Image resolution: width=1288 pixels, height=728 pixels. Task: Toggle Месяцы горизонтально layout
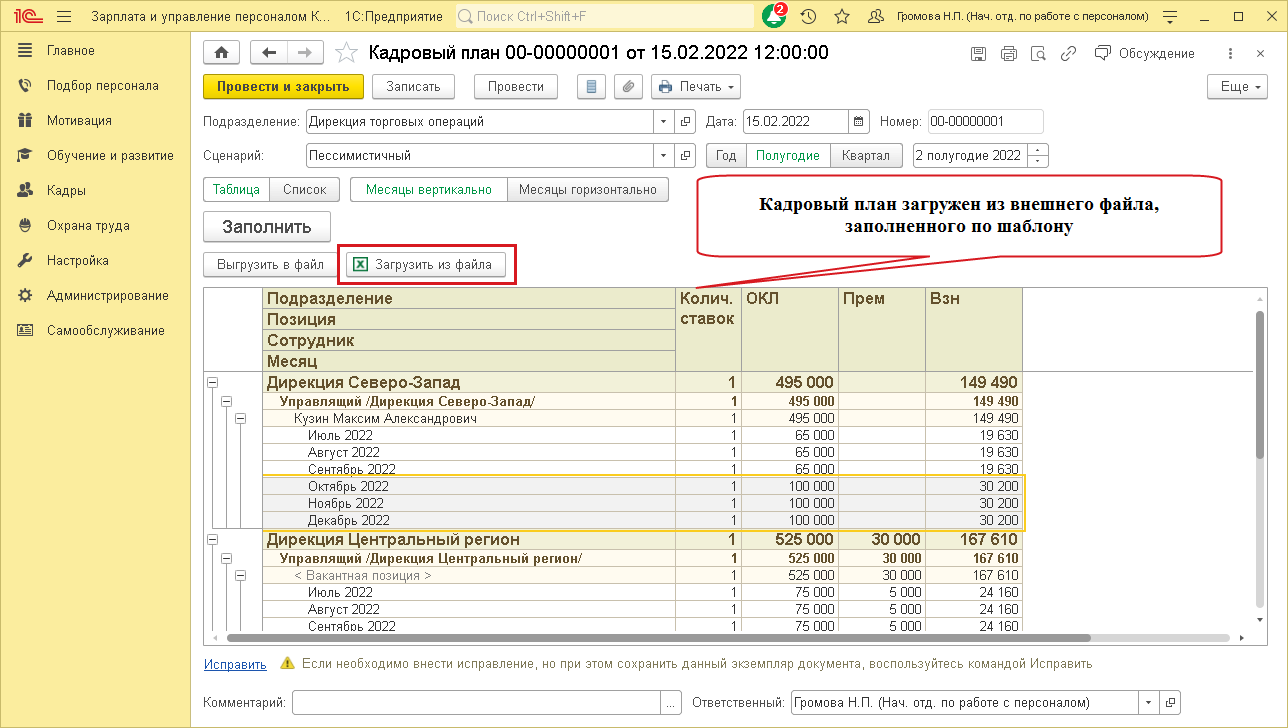coord(587,189)
